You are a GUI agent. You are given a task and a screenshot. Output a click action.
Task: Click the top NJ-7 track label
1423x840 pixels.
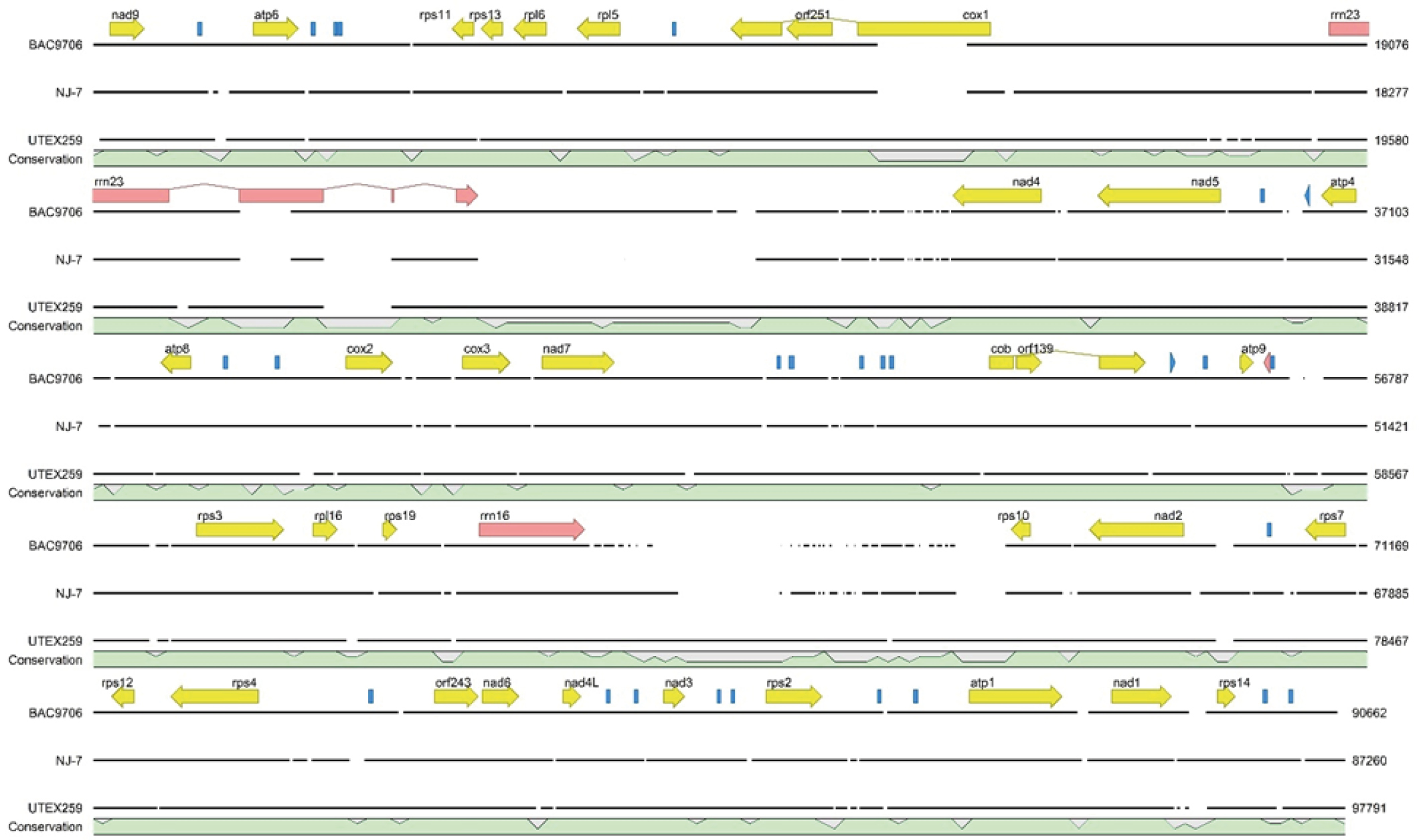[68, 92]
